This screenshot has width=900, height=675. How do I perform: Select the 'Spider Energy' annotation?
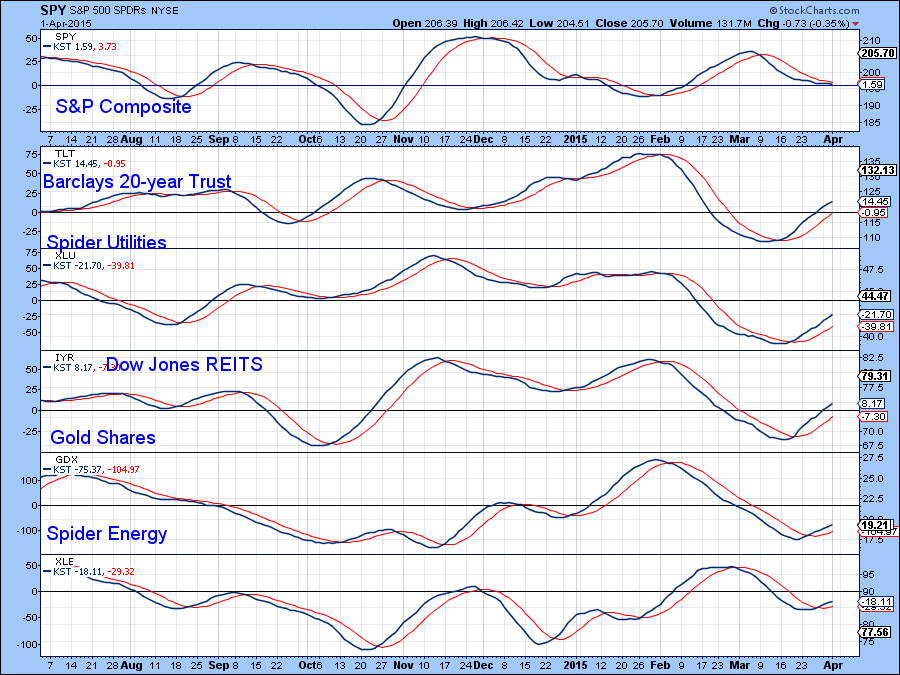point(107,534)
